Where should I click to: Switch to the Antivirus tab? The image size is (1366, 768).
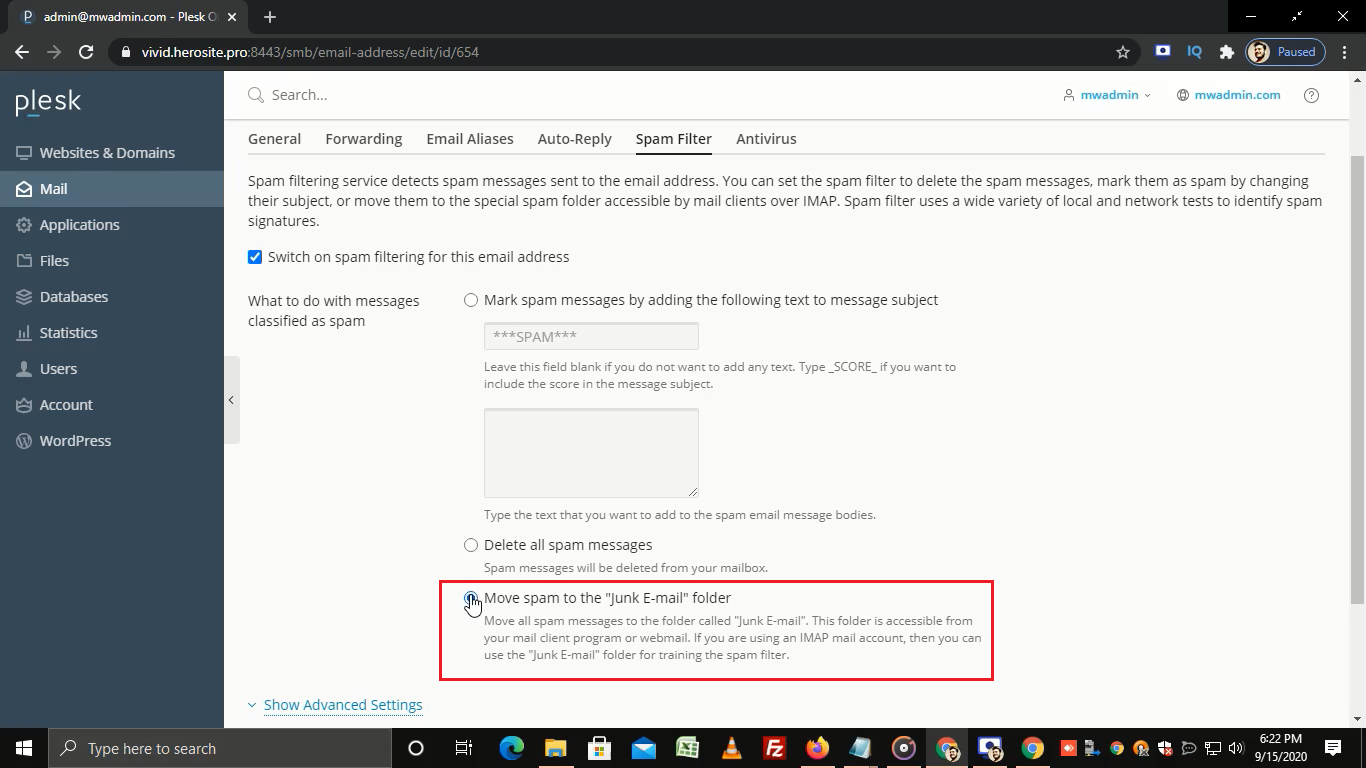coord(766,139)
